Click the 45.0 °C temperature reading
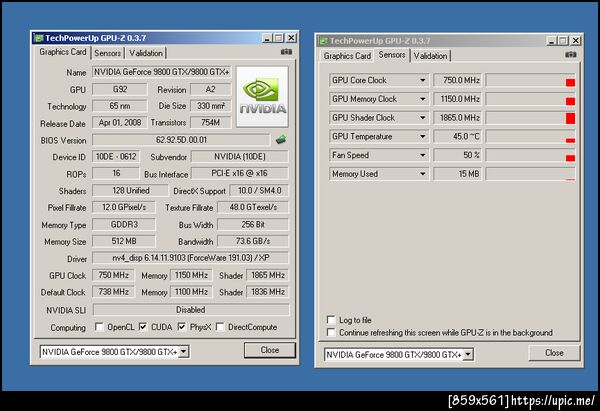Image resolution: width=600 pixels, height=411 pixels. [458, 137]
